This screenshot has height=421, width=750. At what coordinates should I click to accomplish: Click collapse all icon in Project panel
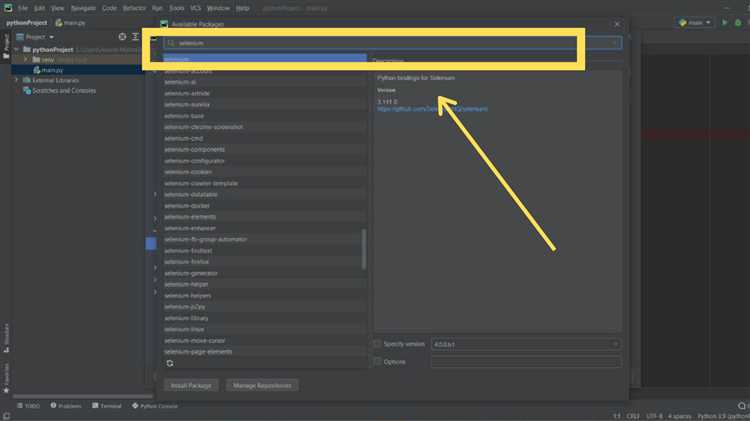coord(135,36)
